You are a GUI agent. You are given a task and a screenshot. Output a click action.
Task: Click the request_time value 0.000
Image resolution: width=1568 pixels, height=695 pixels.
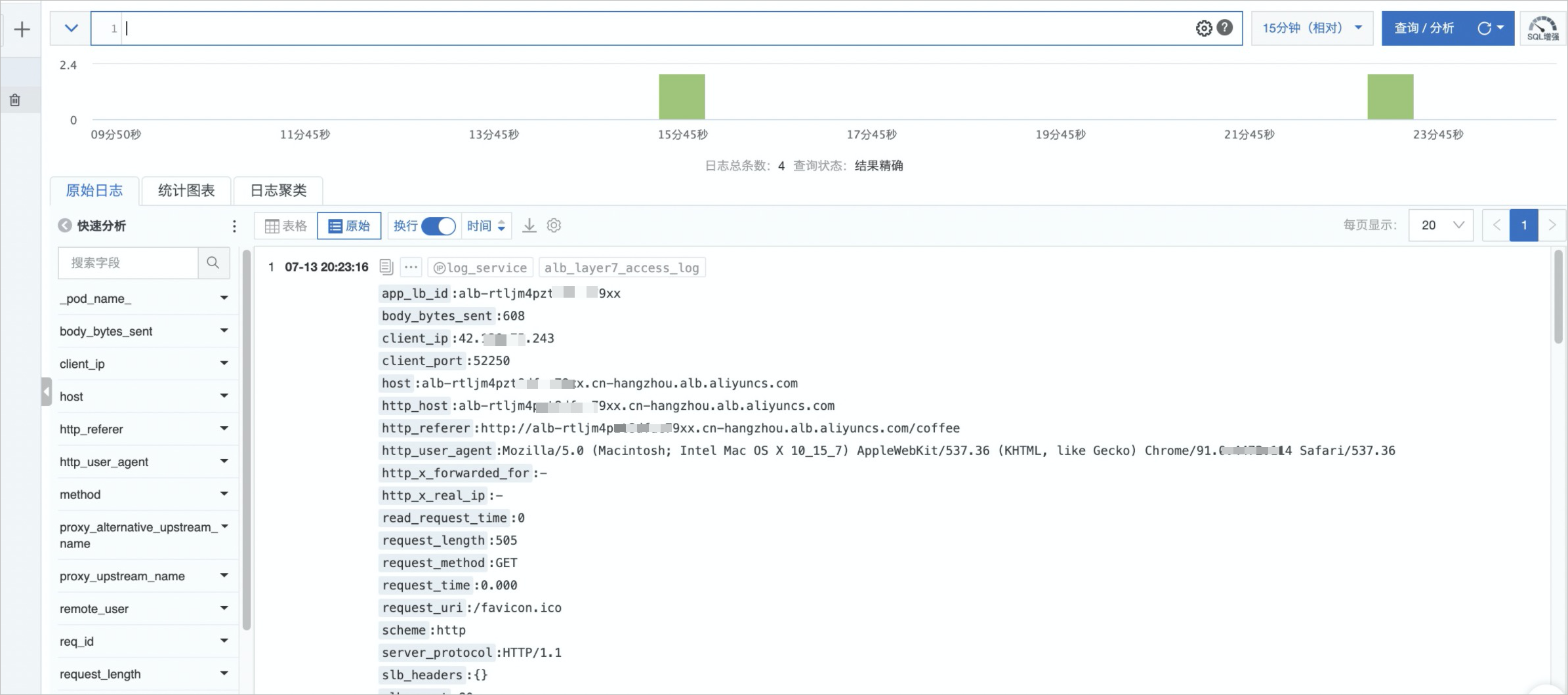click(x=499, y=585)
